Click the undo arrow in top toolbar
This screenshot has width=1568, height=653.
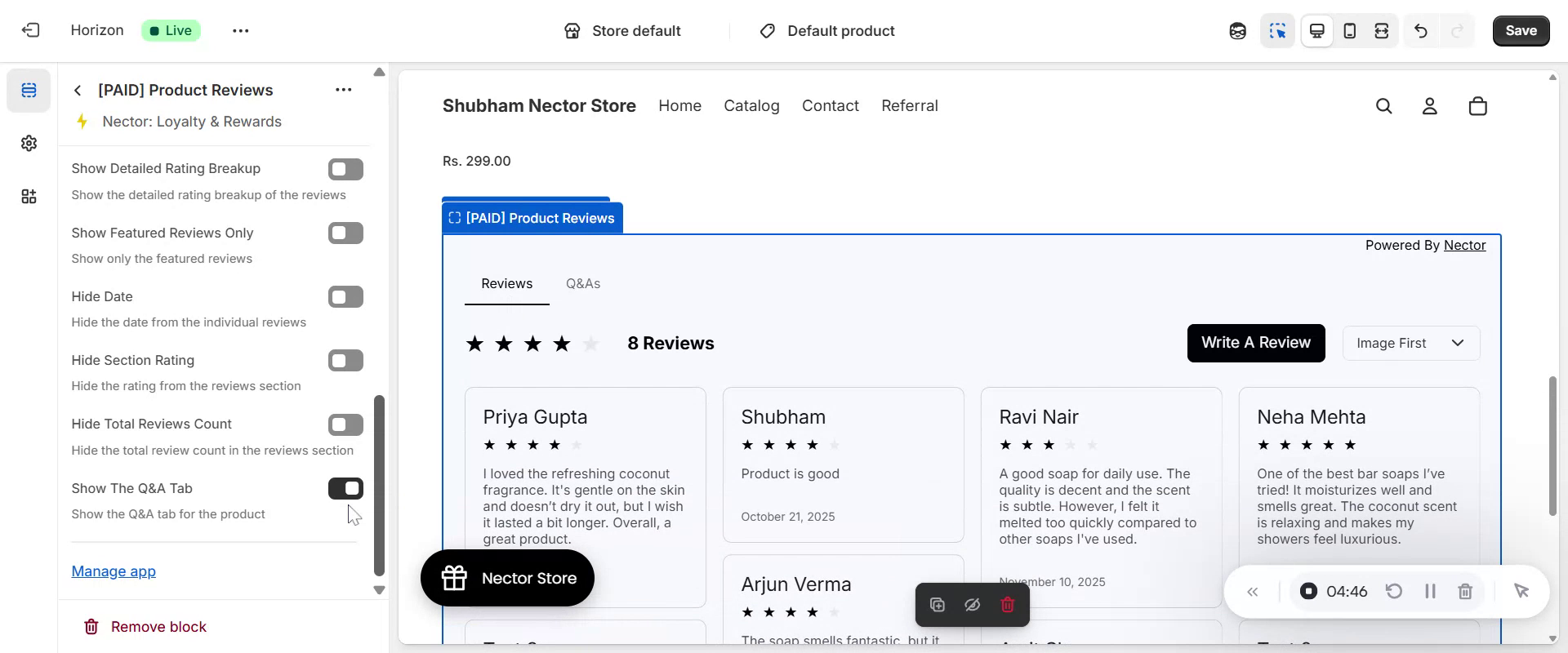(x=1421, y=31)
